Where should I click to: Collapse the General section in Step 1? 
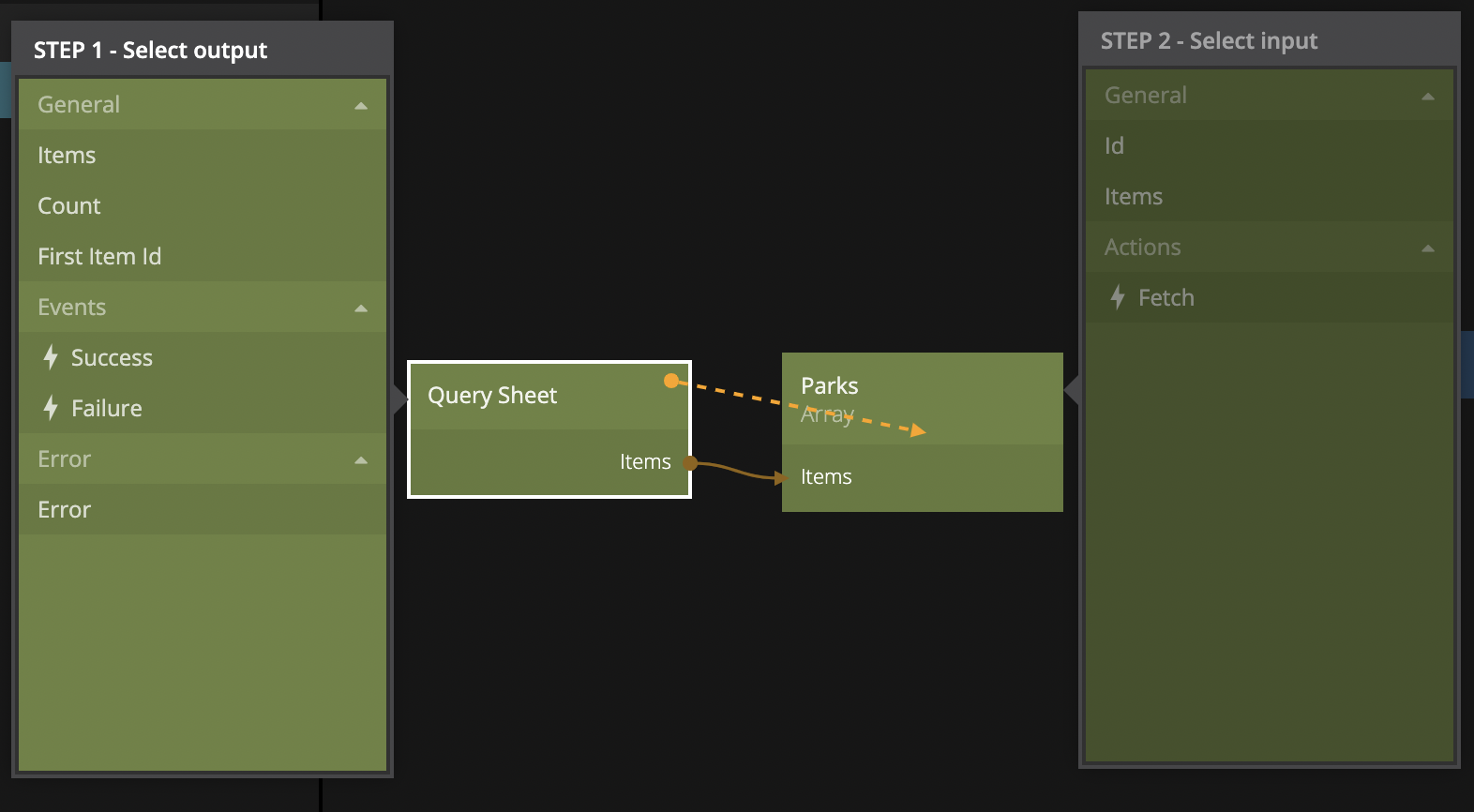pyautogui.click(x=361, y=105)
